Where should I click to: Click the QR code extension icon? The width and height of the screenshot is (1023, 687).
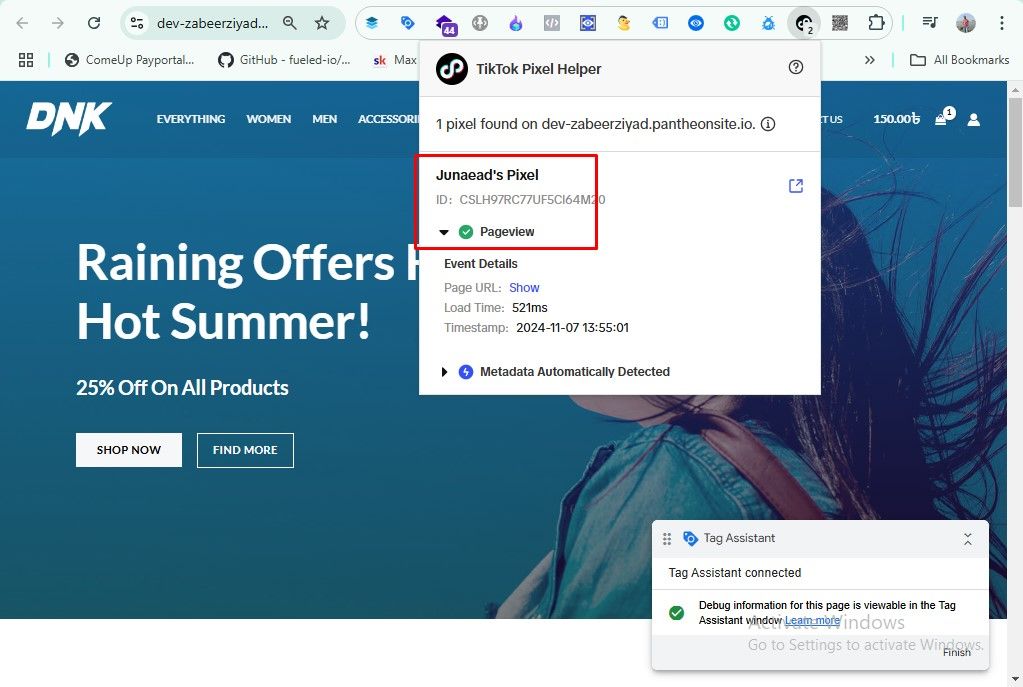click(840, 23)
